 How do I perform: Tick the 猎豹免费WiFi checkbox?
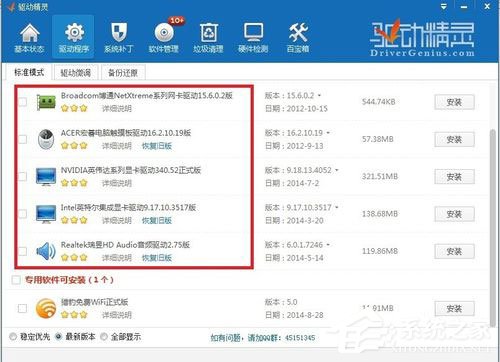click(x=22, y=308)
